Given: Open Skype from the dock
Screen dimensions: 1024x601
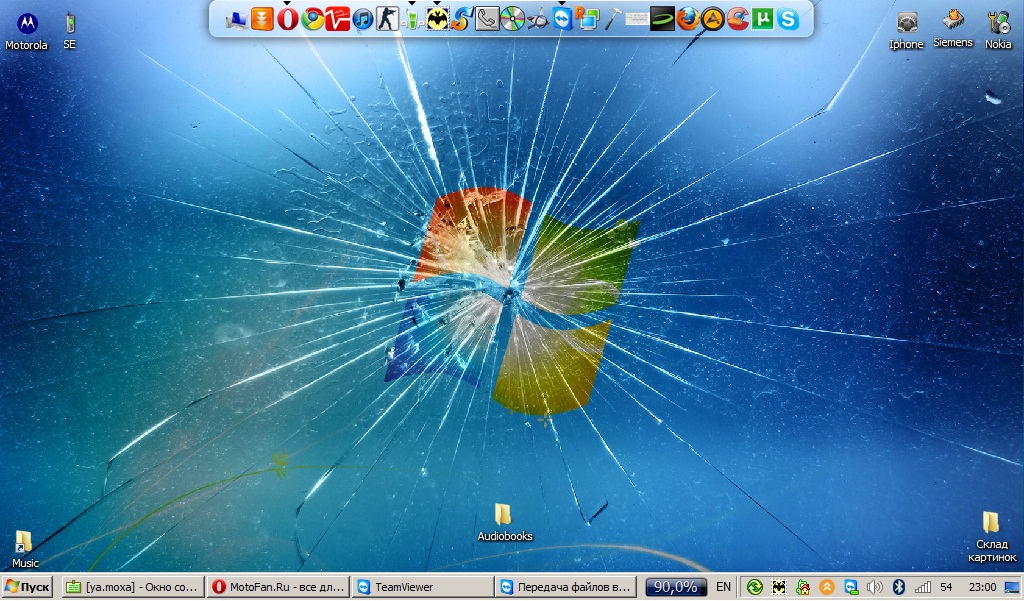Looking at the screenshot, I should [x=788, y=19].
